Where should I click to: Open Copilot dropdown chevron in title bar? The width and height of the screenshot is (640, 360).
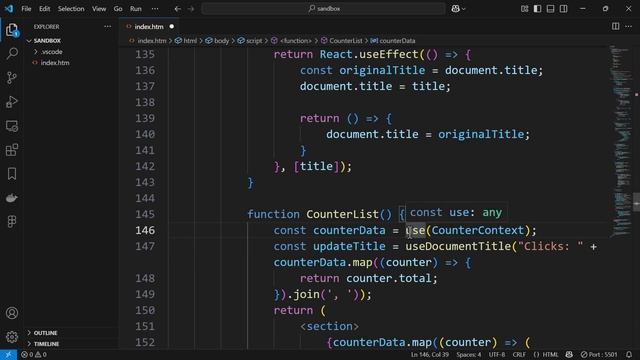[x=464, y=9]
